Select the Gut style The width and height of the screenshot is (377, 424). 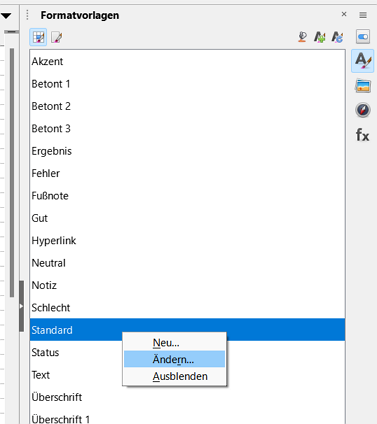(187, 218)
